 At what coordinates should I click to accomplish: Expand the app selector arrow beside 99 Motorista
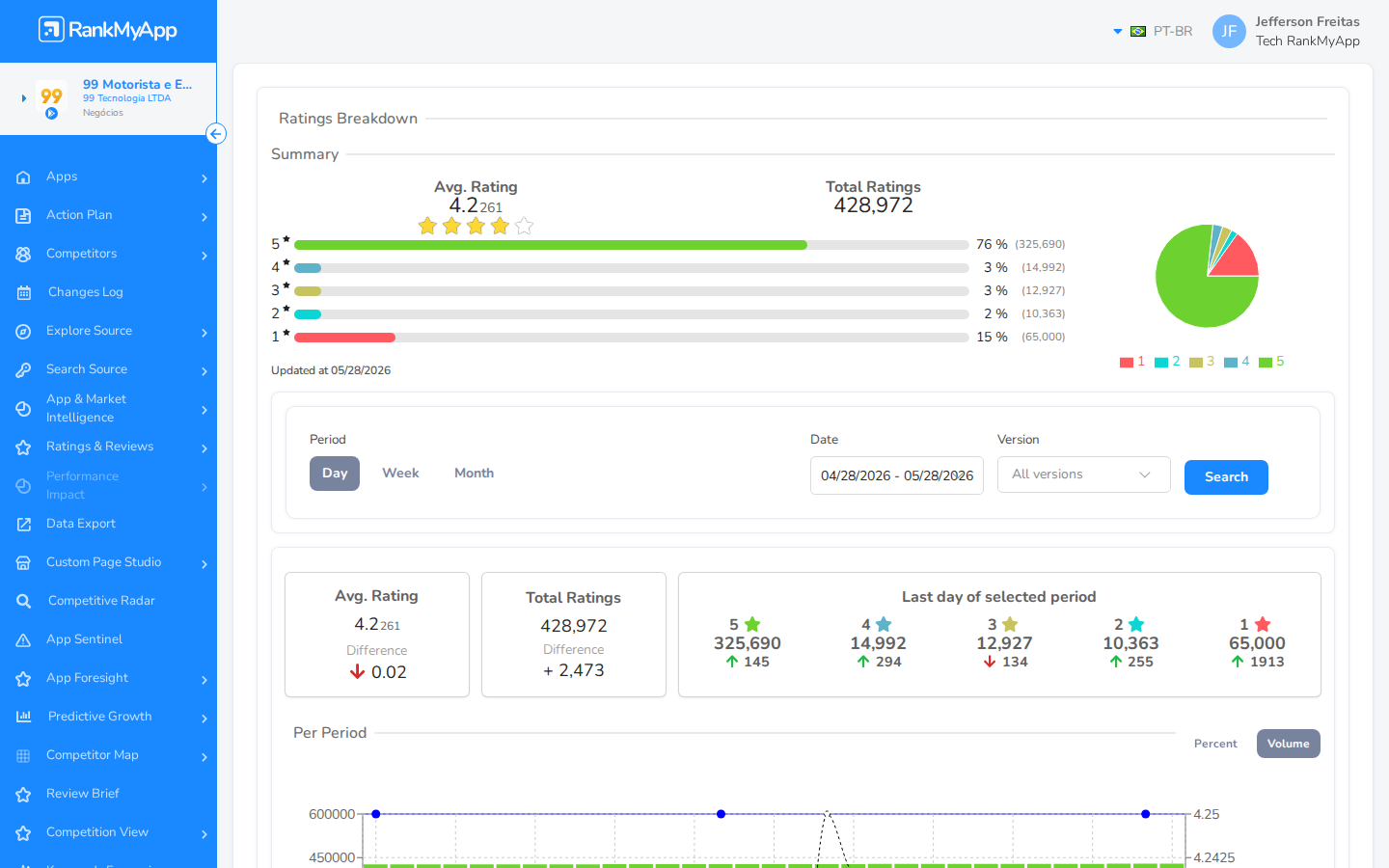[23, 98]
